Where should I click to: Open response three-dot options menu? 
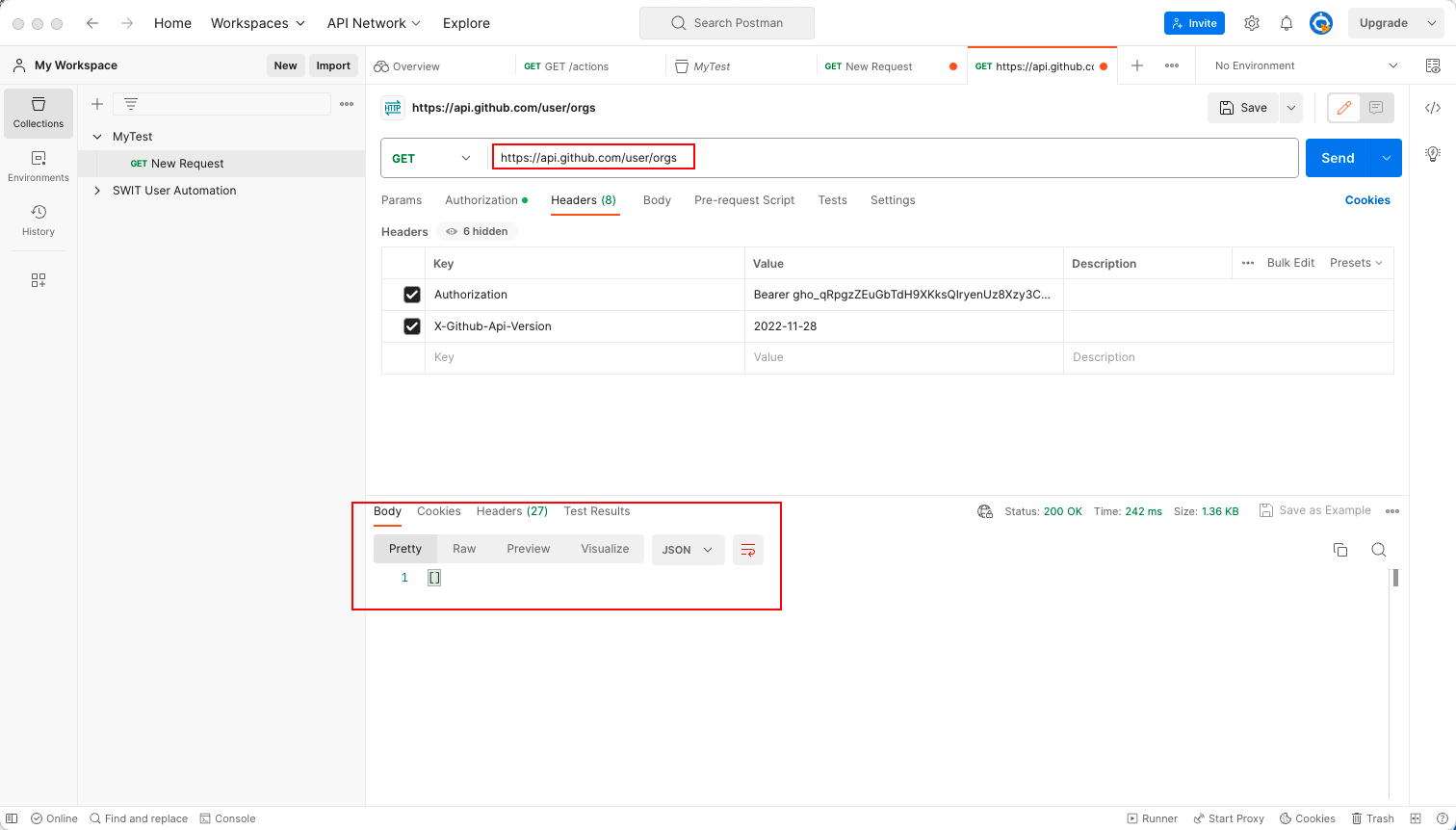click(1392, 511)
